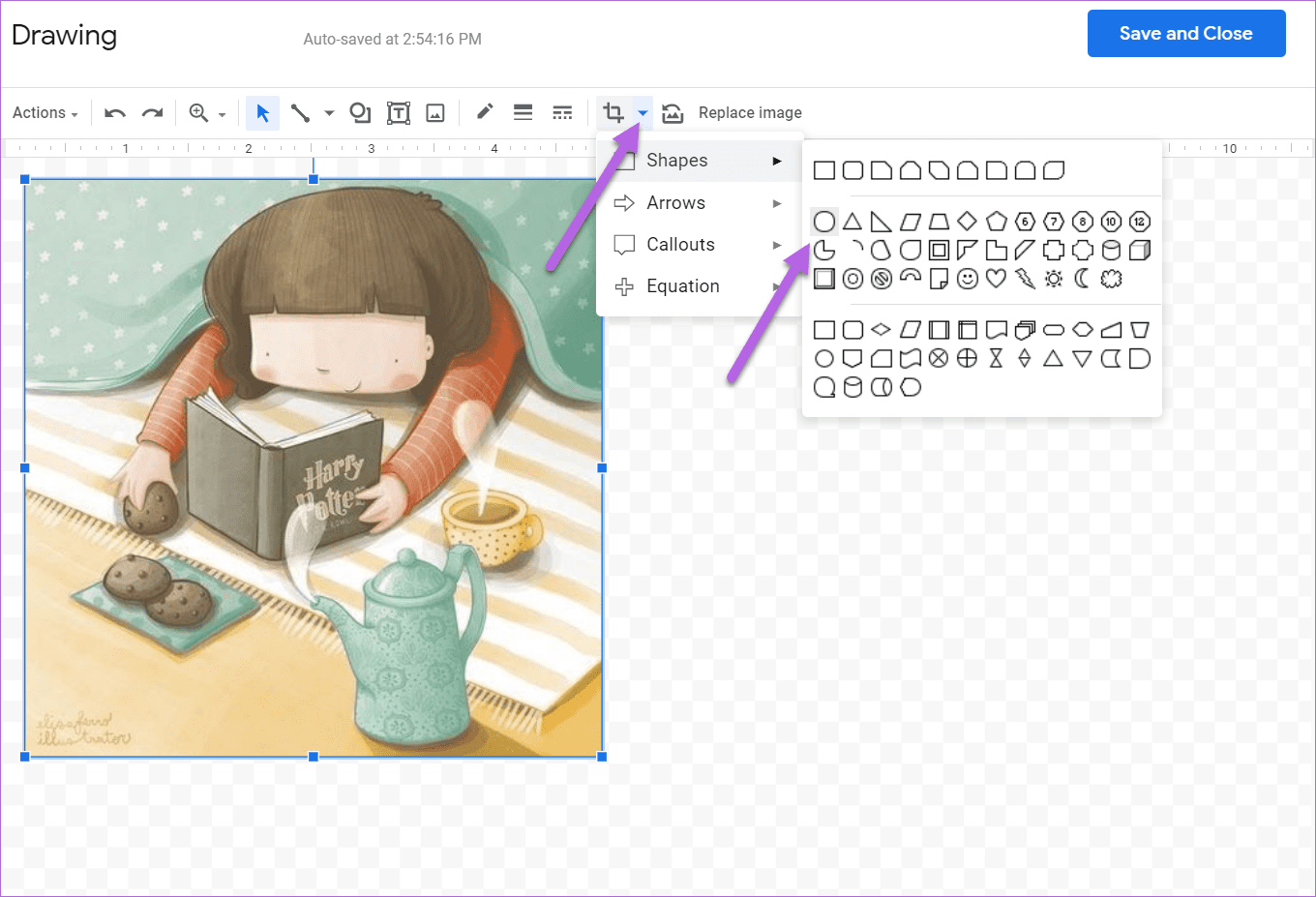
Task: Toggle the Crop image tool
Action: point(613,113)
